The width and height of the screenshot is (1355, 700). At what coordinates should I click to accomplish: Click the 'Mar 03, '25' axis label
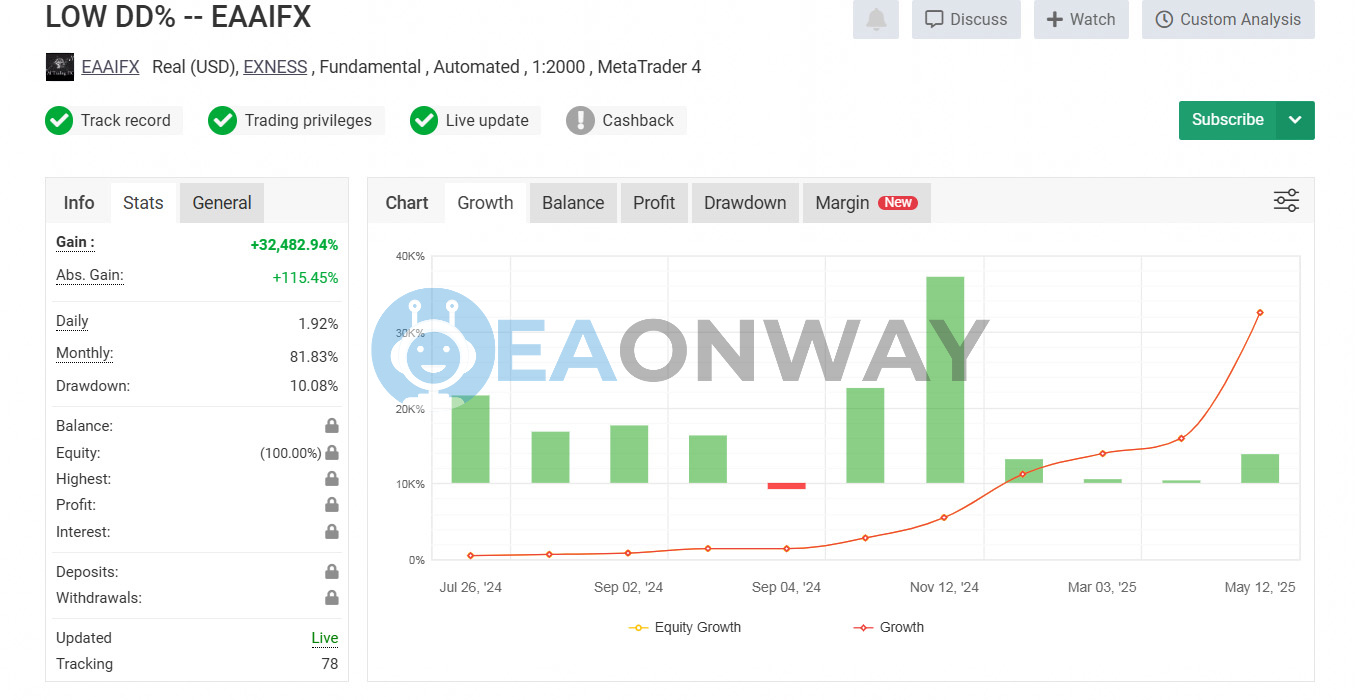pos(1103,587)
